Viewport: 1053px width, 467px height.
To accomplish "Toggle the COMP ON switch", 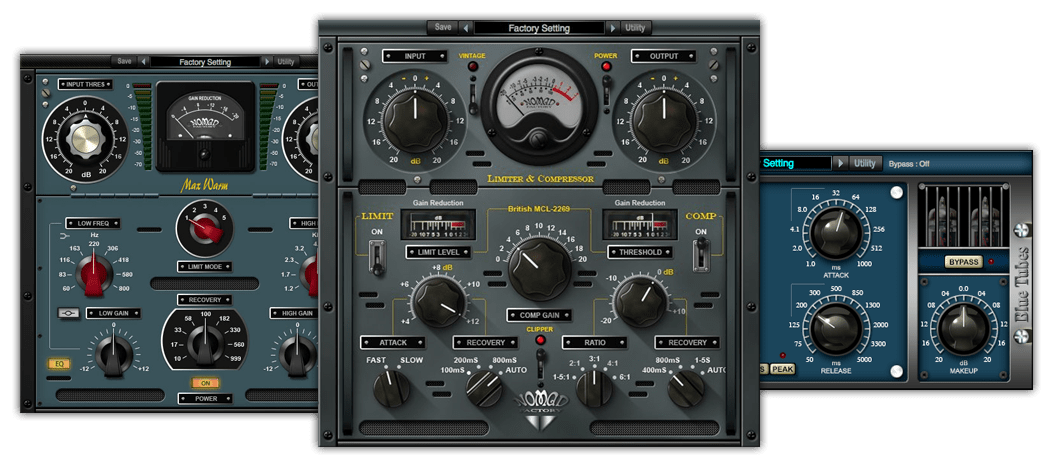I will pyautogui.click(x=701, y=257).
